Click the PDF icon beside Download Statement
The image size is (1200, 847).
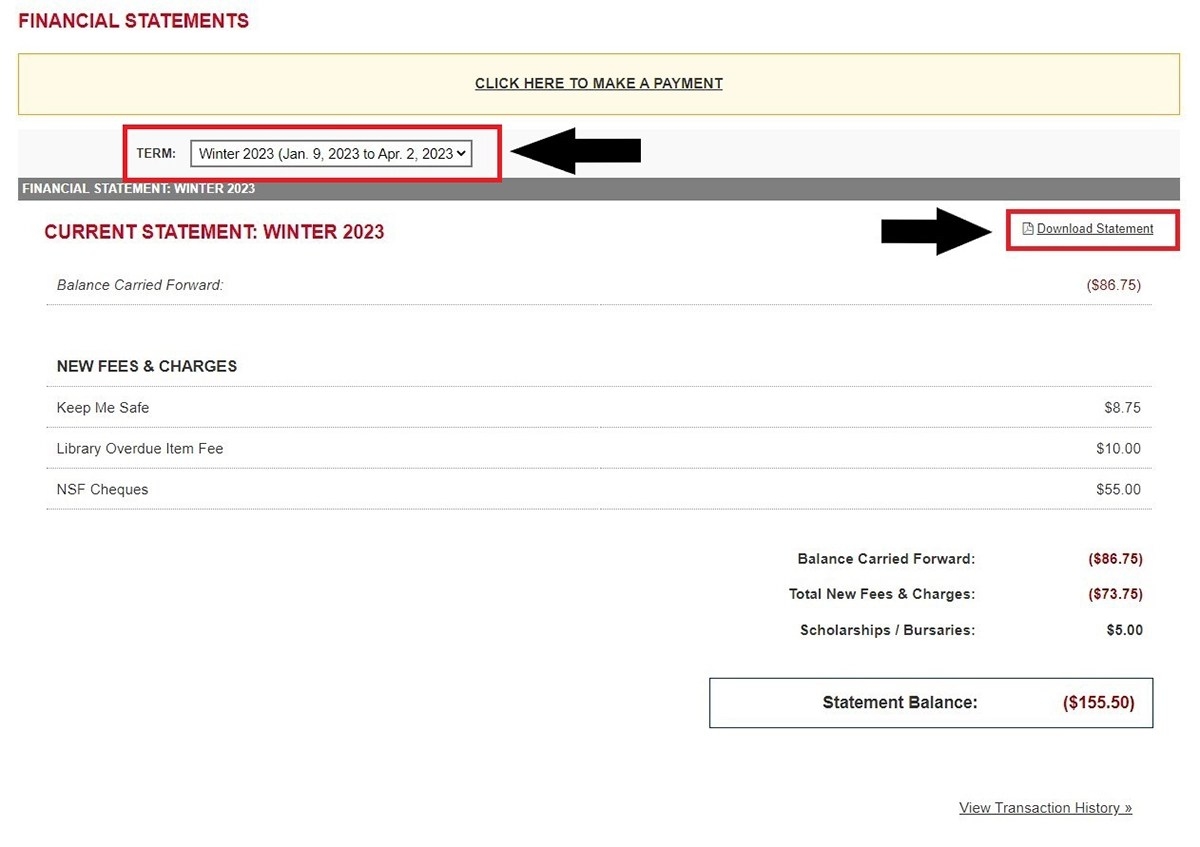click(x=1026, y=228)
